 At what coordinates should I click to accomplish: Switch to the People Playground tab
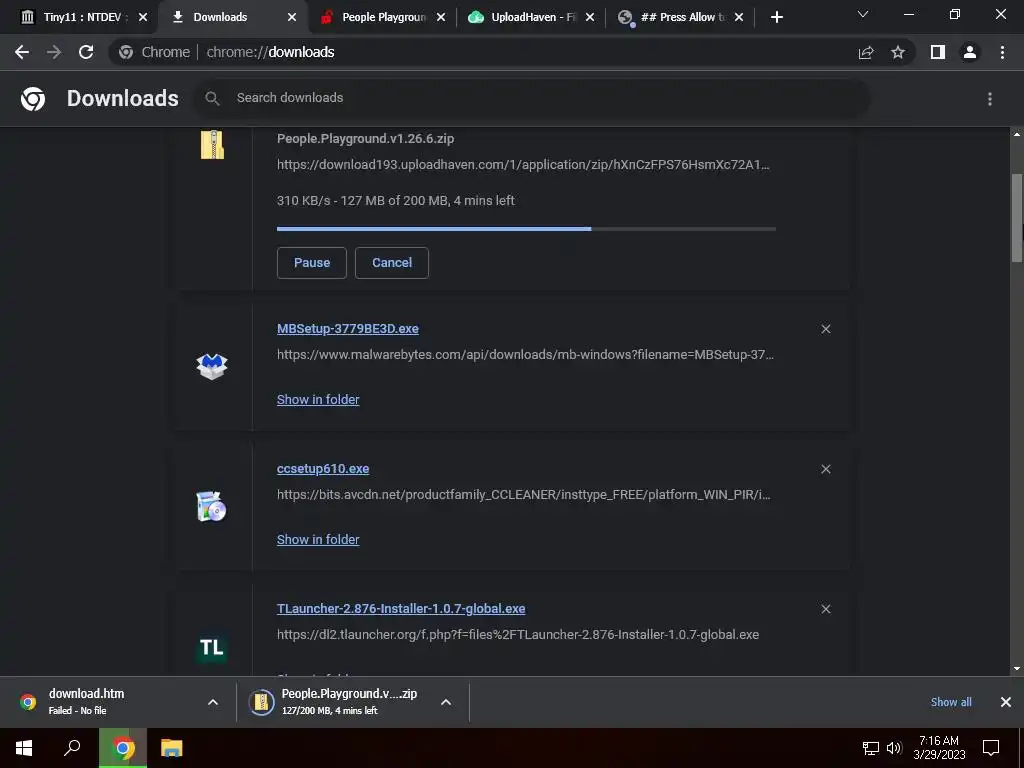(x=383, y=17)
